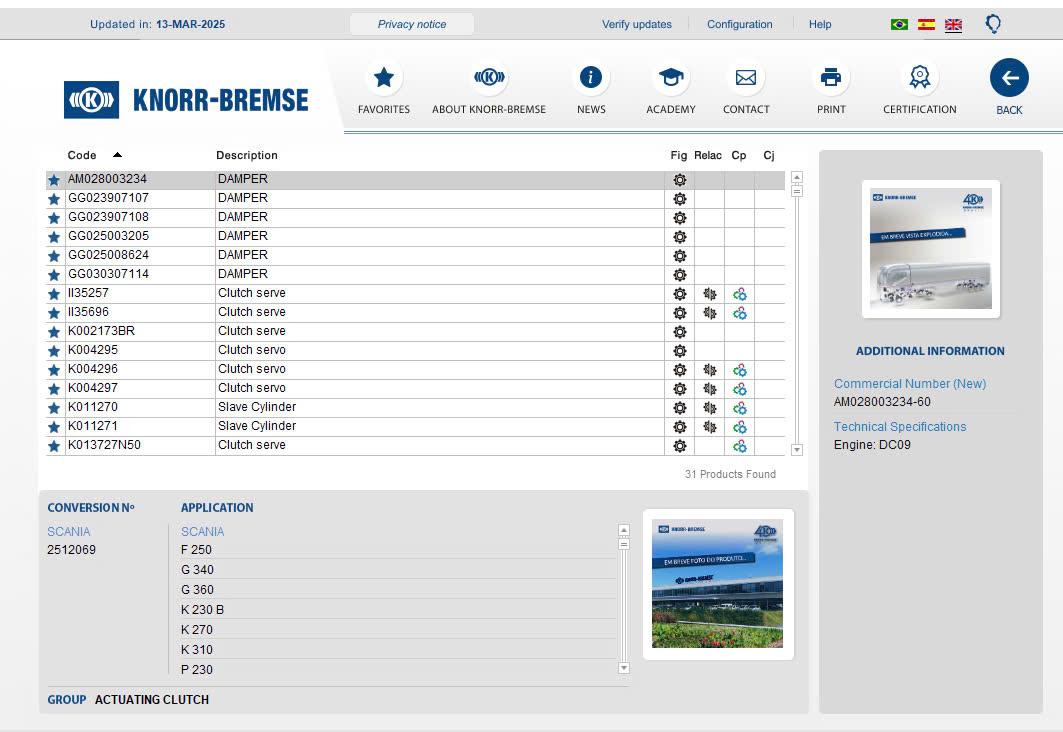Open components icon for II35257
1063x732 pixels.
pos(740,293)
